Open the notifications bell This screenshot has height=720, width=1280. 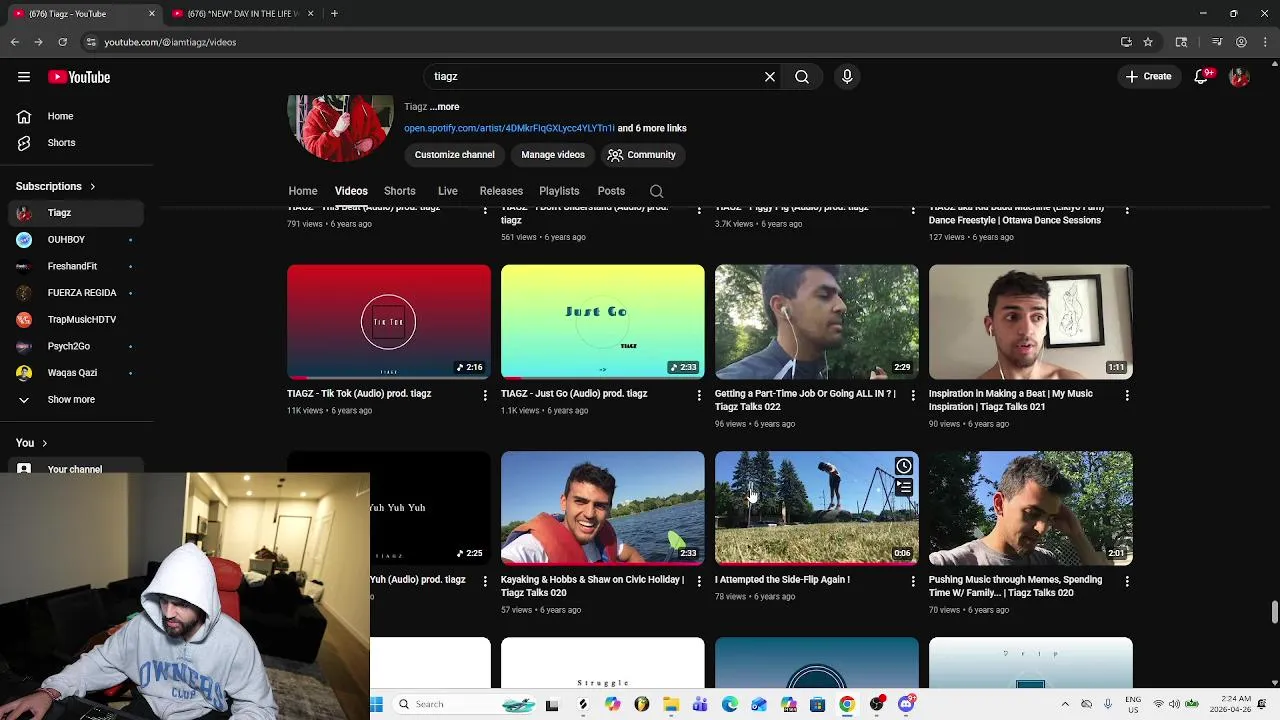[1202, 76]
